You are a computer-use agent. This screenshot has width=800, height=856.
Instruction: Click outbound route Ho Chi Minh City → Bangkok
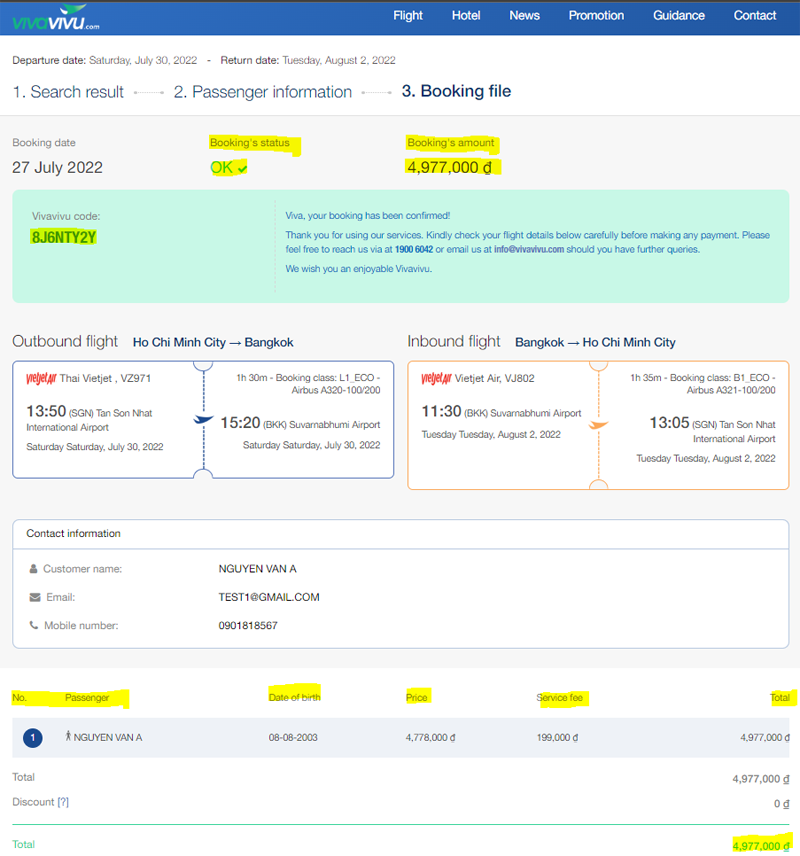coord(213,343)
